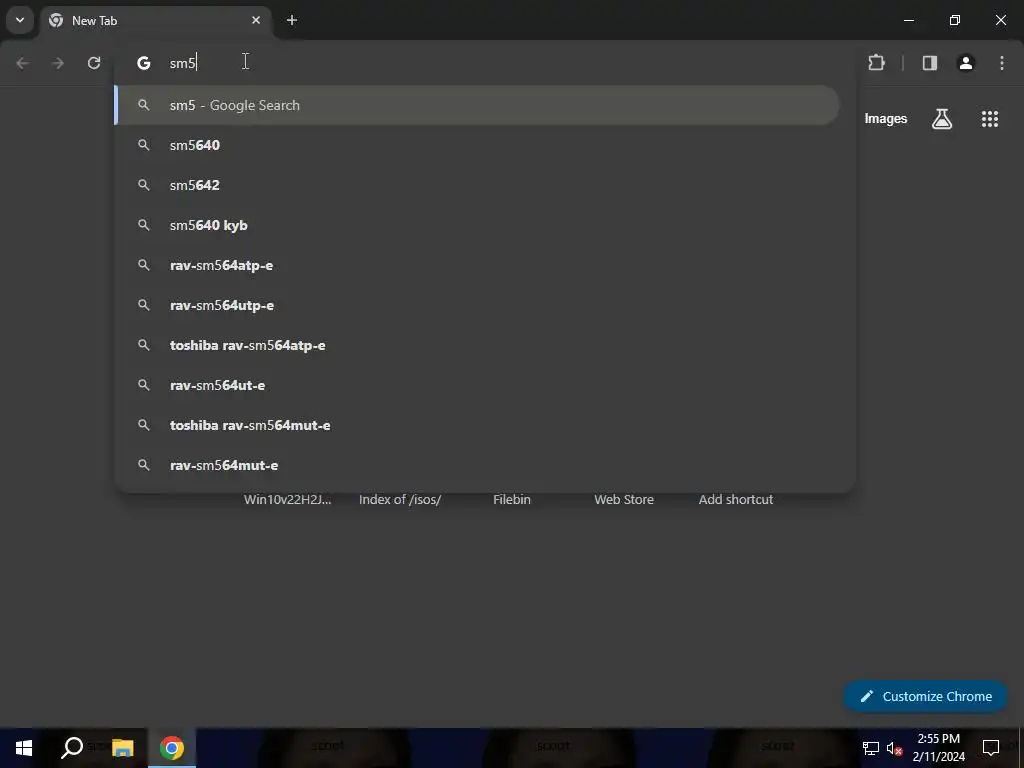Go forward using the forward arrow
This screenshot has height=768, width=1024.
(58, 63)
